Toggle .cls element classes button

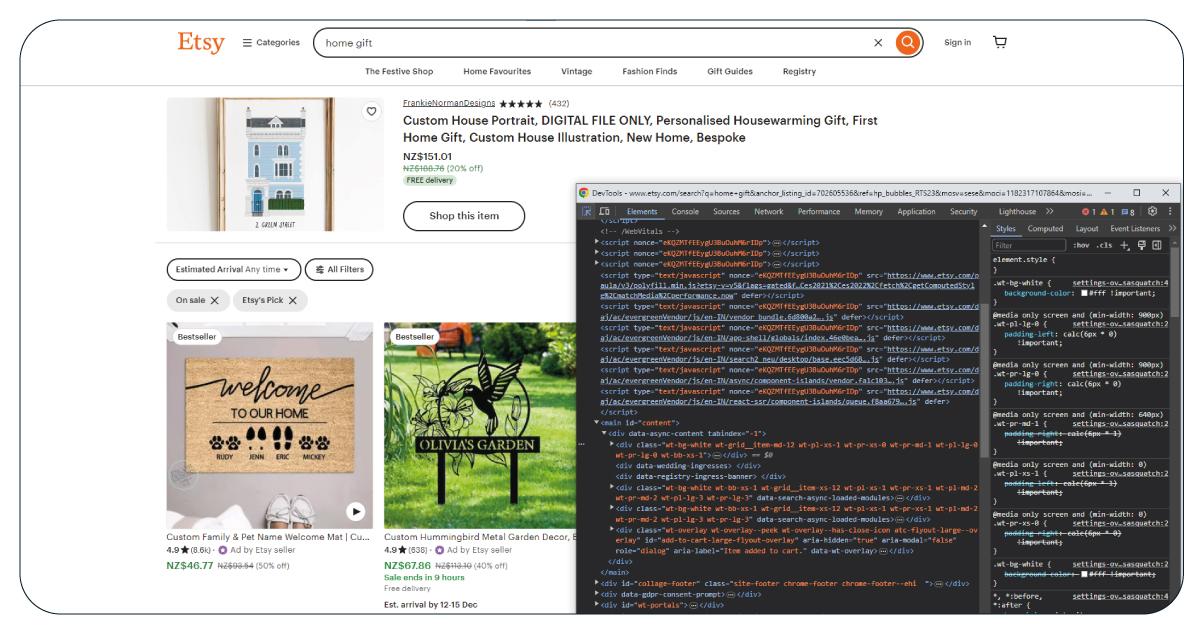[1104, 245]
